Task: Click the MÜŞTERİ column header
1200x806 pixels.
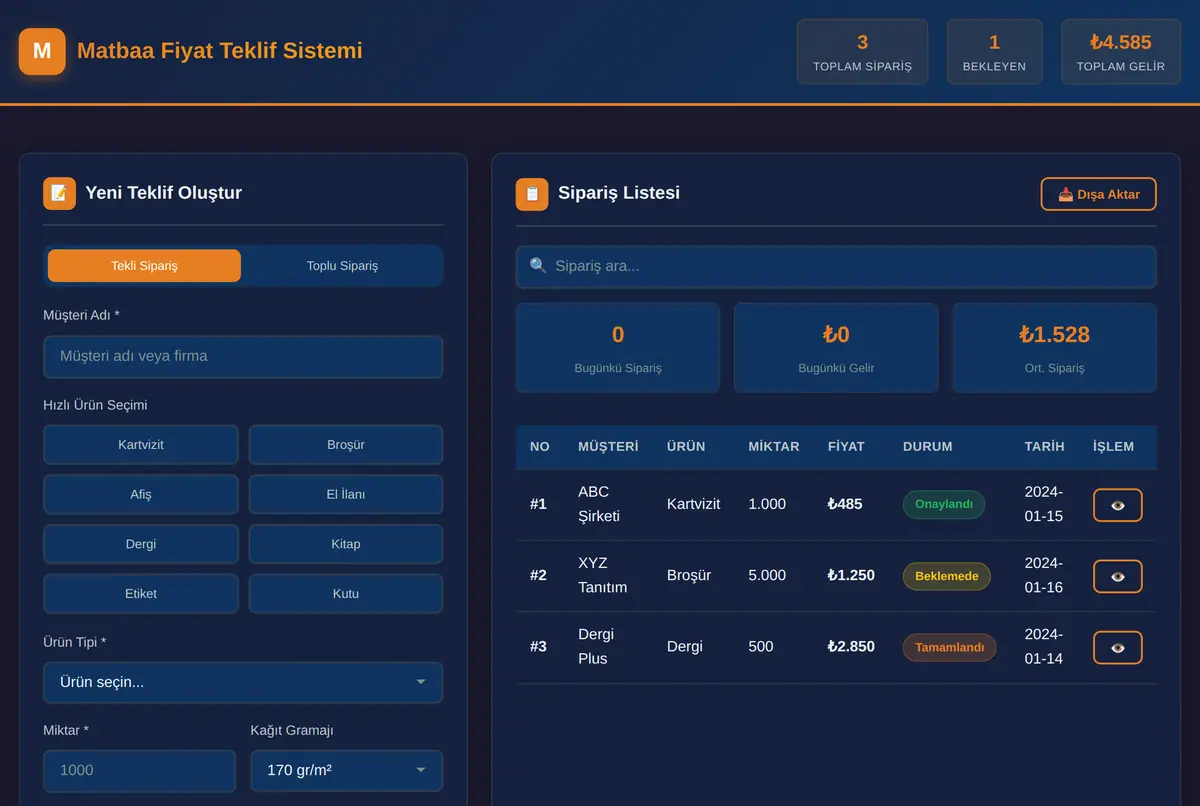Action: 608,447
